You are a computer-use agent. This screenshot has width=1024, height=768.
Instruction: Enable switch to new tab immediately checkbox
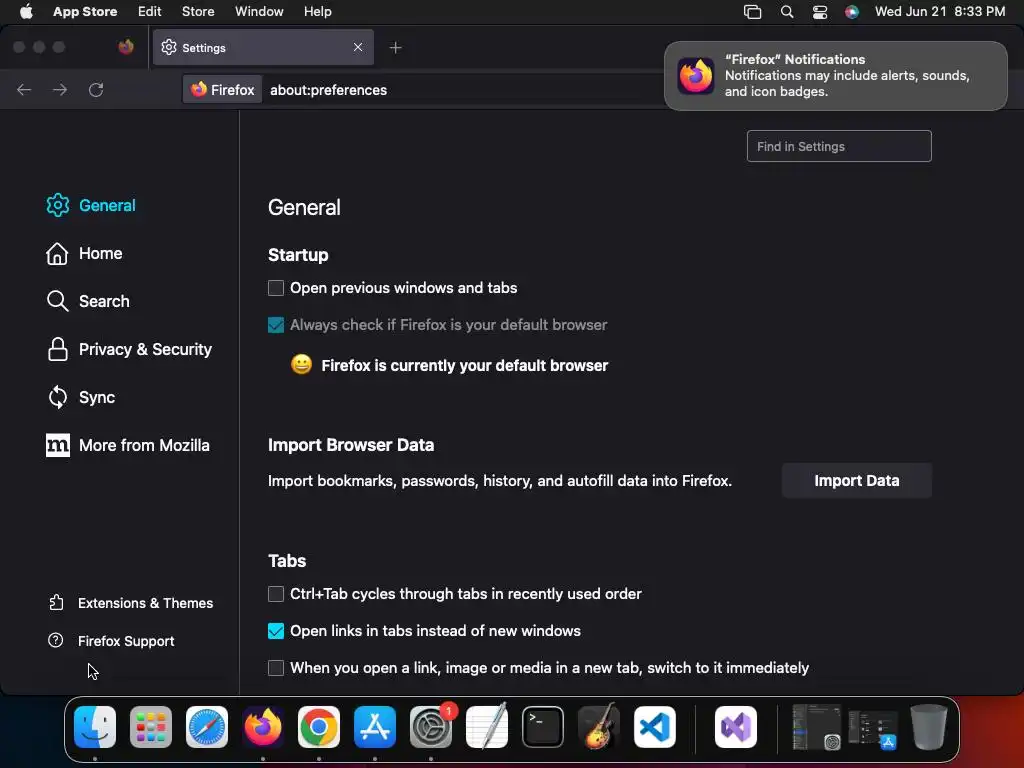coord(276,667)
